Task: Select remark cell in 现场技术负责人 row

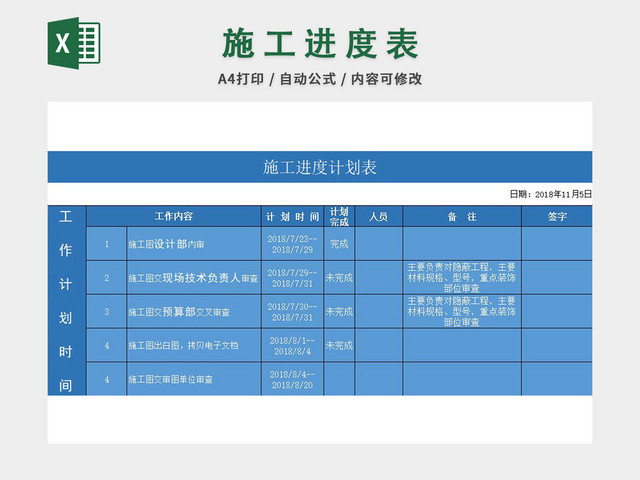Action: coord(462,278)
